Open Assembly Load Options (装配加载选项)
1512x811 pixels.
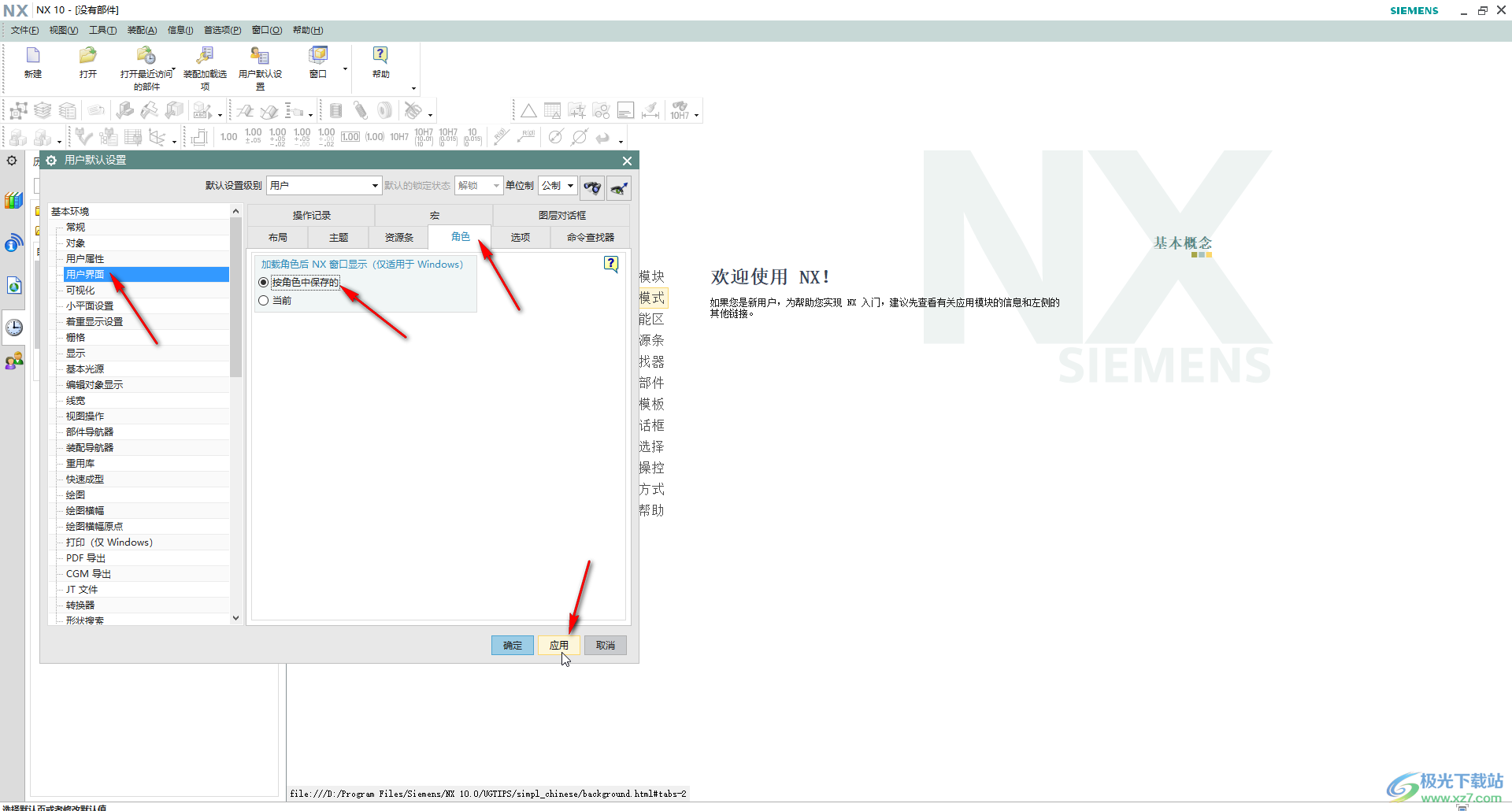205,55
